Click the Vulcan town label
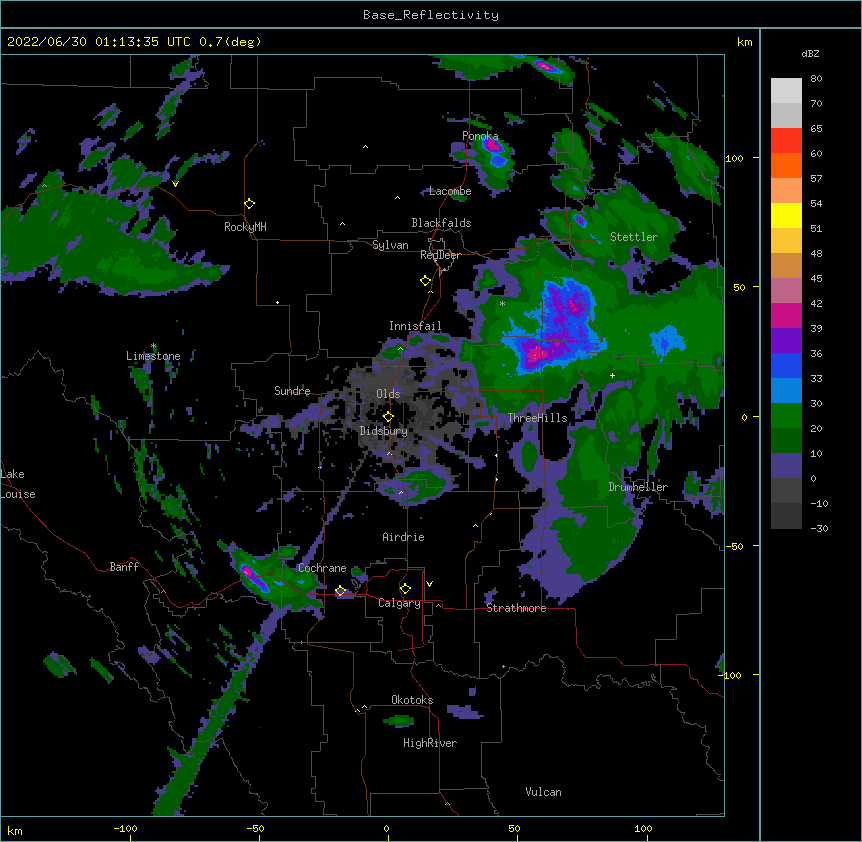The width and height of the screenshot is (862, 842). [543, 792]
